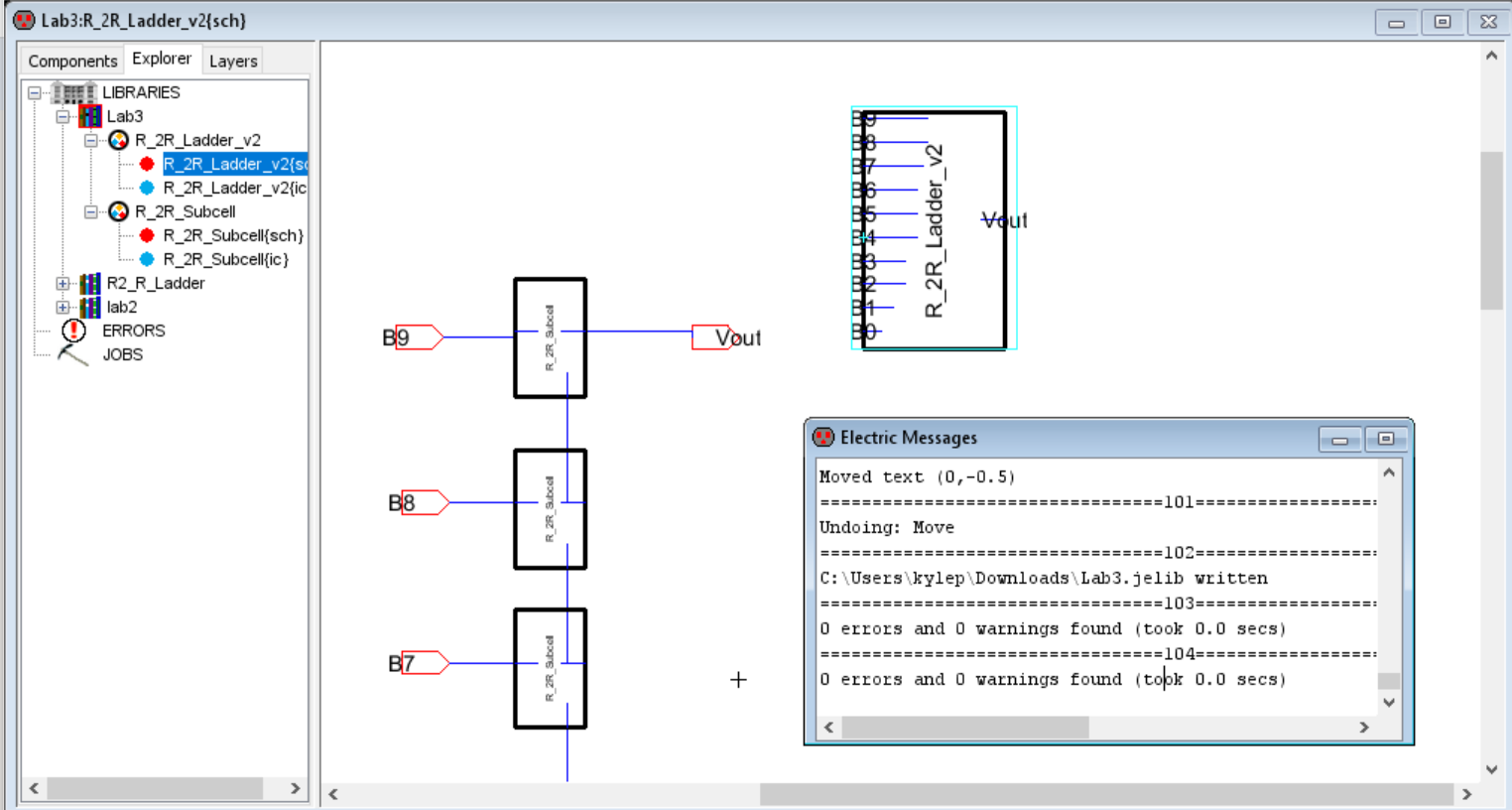Click the JOBS hammer icon
Screen dimensions: 1512x810
click(x=72, y=354)
